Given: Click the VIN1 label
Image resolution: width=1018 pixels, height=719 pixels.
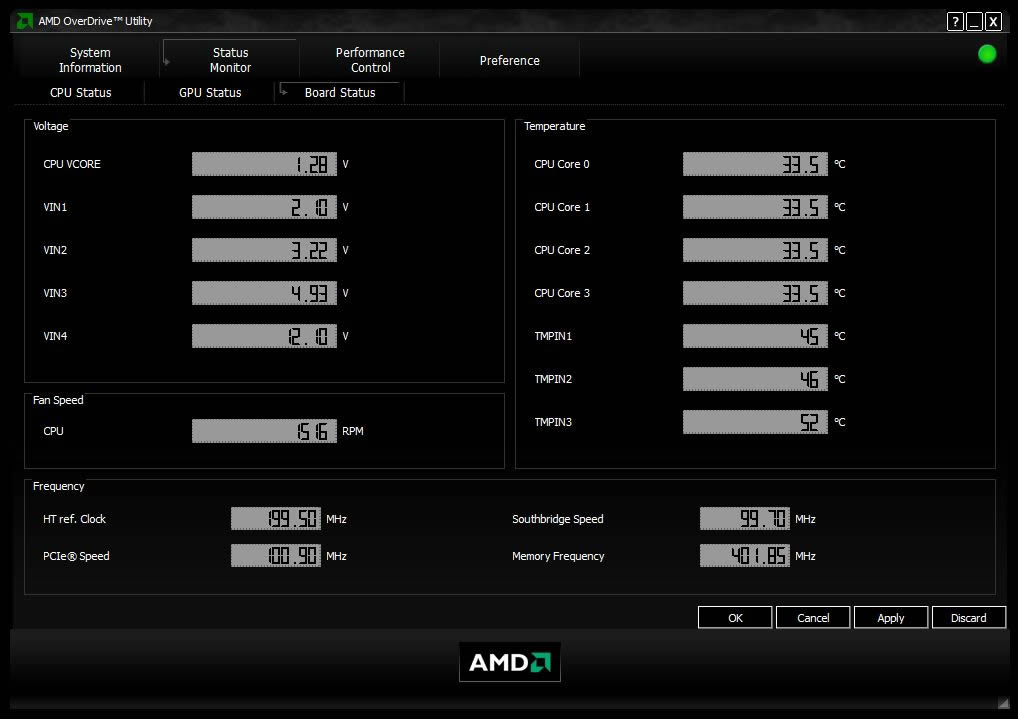Looking at the screenshot, I should 55,207.
